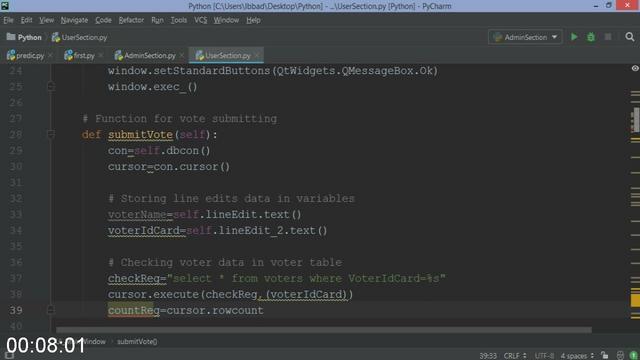The height and width of the screenshot is (360, 640).
Task: Switch to the predic.py tab
Action: (26, 56)
